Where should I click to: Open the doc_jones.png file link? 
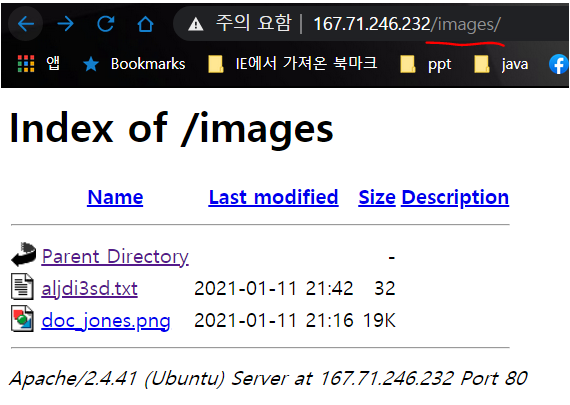[x=106, y=321]
